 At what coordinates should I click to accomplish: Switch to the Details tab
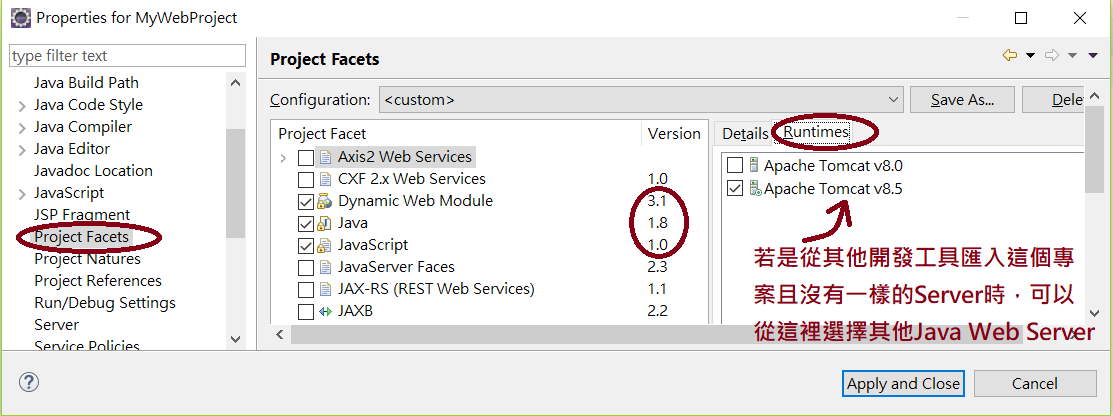(x=745, y=133)
